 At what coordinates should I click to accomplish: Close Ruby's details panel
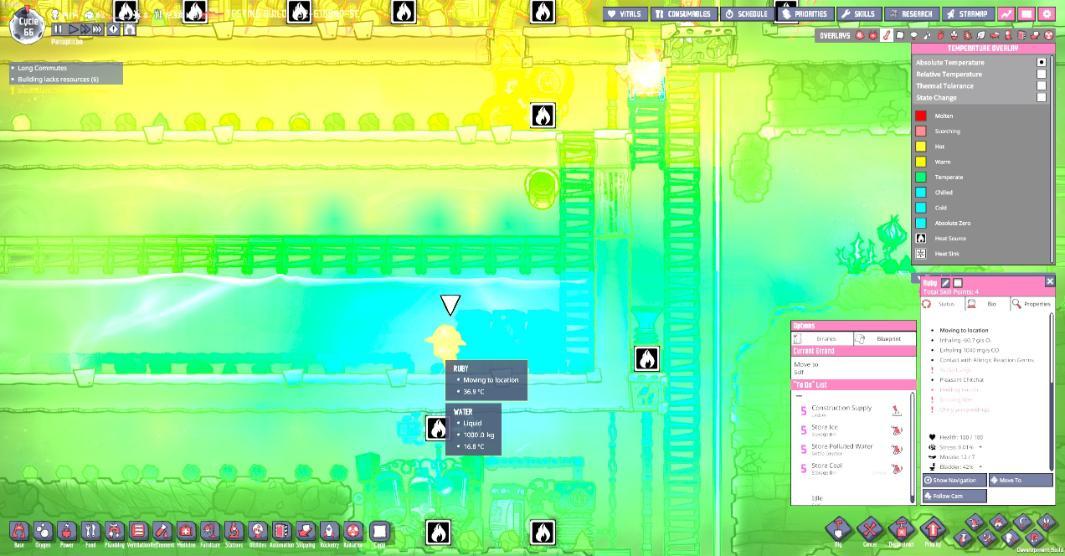(1049, 281)
